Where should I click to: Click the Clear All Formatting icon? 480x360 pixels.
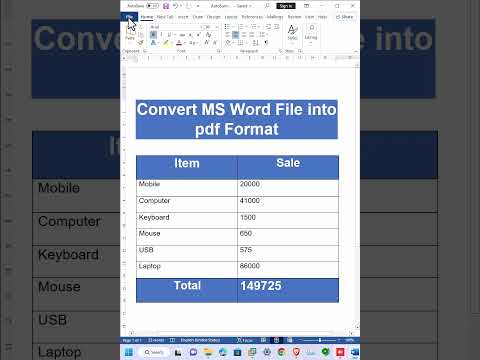tap(209, 35)
